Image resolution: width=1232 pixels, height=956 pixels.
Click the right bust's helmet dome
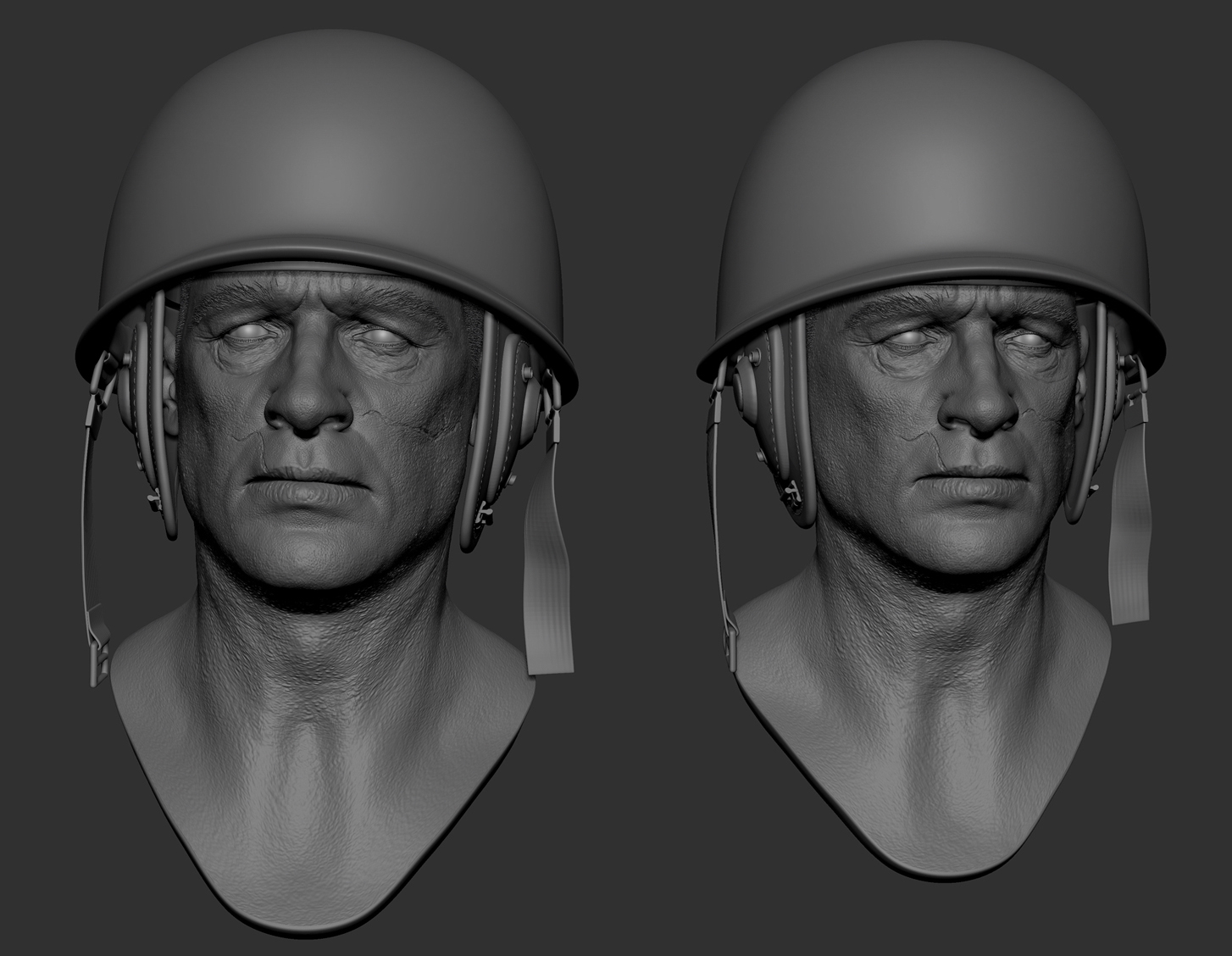(x=932, y=161)
